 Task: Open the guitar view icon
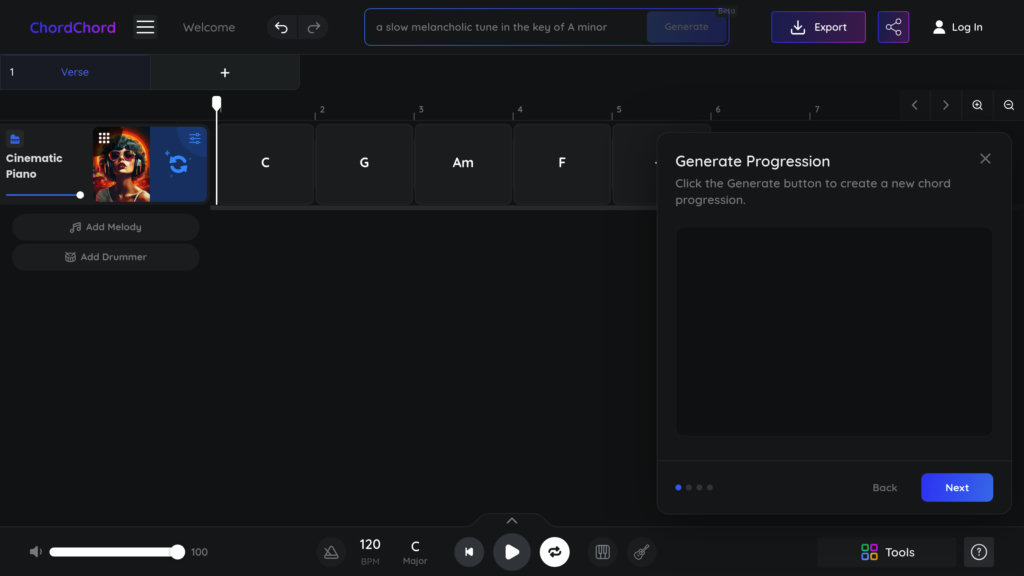(x=642, y=552)
